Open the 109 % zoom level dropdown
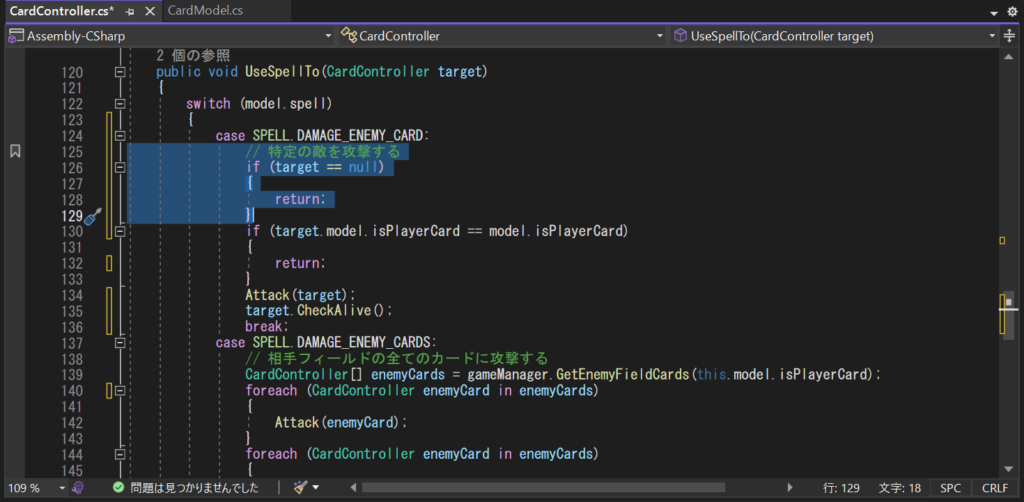Viewport: 1024px width, 502px height. [36, 488]
